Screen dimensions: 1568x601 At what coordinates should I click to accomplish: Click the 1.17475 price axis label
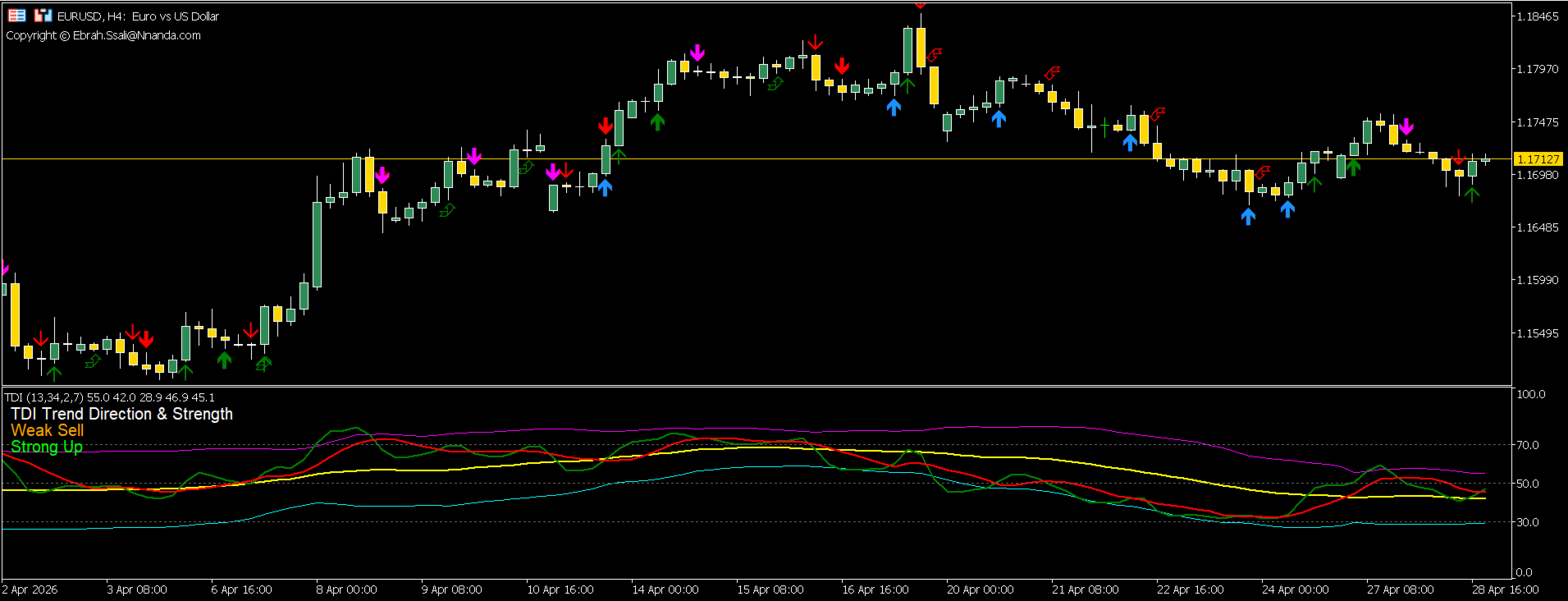point(1538,122)
